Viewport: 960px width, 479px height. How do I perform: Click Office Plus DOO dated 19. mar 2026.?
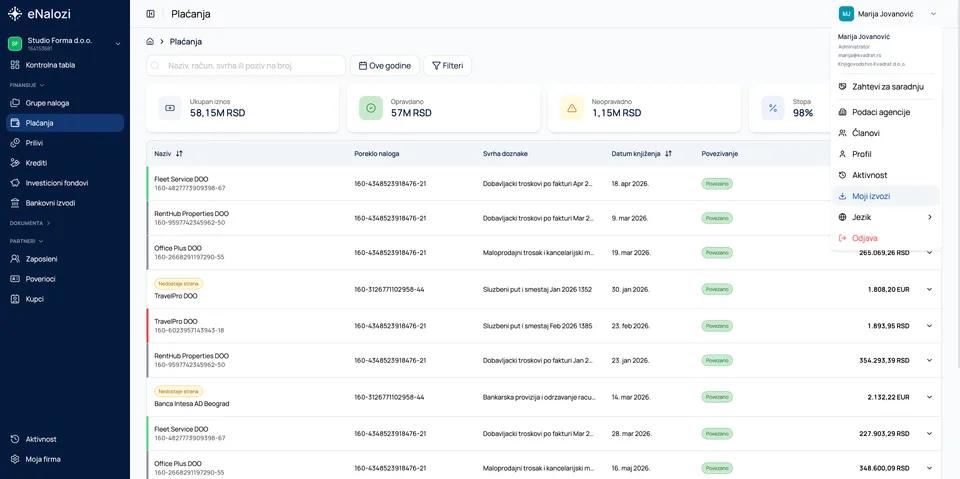tap(178, 248)
